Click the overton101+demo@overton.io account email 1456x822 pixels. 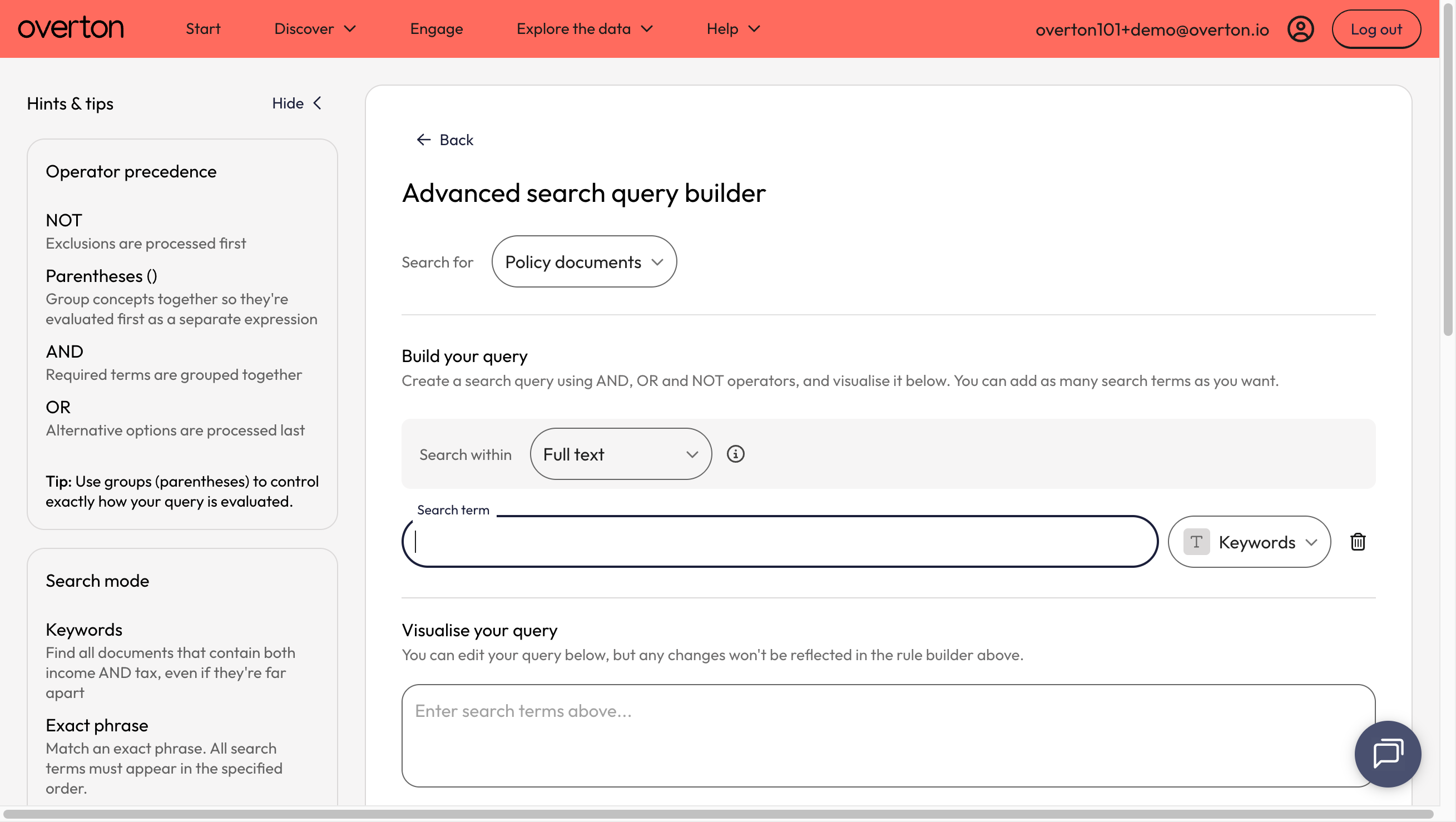click(1152, 29)
